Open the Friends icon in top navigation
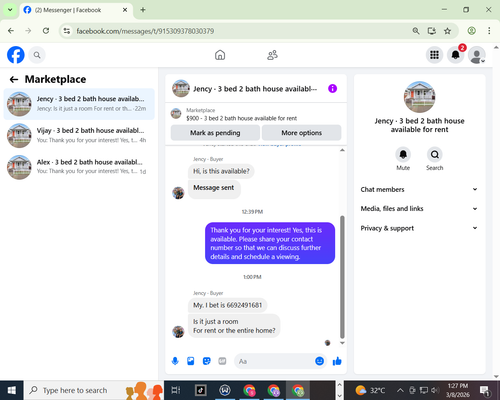The height and width of the screenshot is (400, 500). [x=272, y=55]
